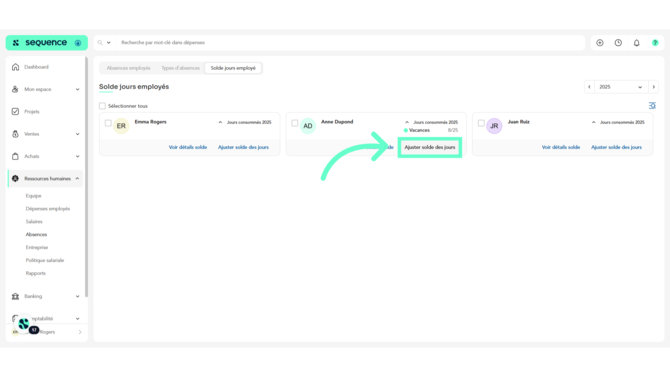Click Ajuster solde des jours for Juan Ruiz
The image size is (670, 377).
point(616,147)
